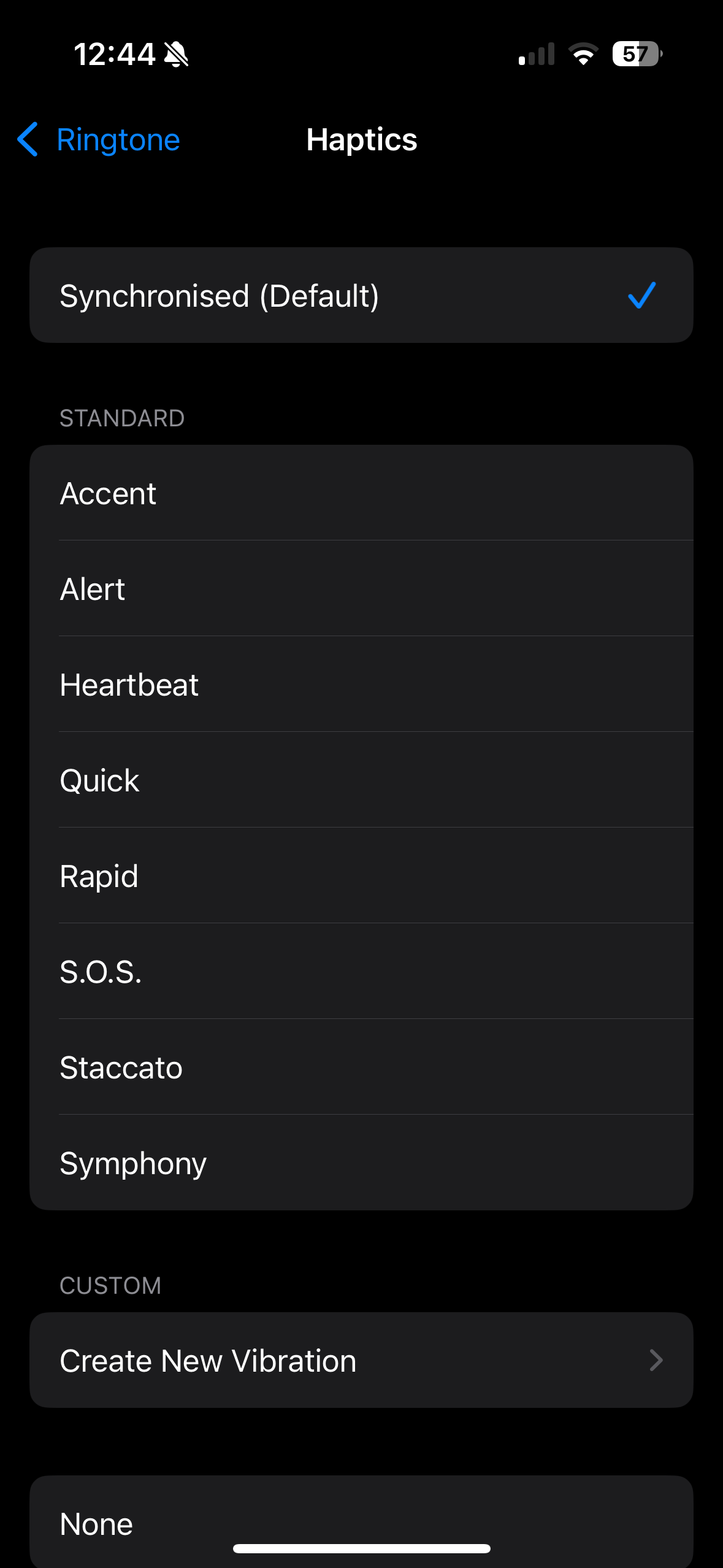Select the S.O.S. vibration pattern
The height and width of the screenshot is (1568, 723).
tap(101, 972)
